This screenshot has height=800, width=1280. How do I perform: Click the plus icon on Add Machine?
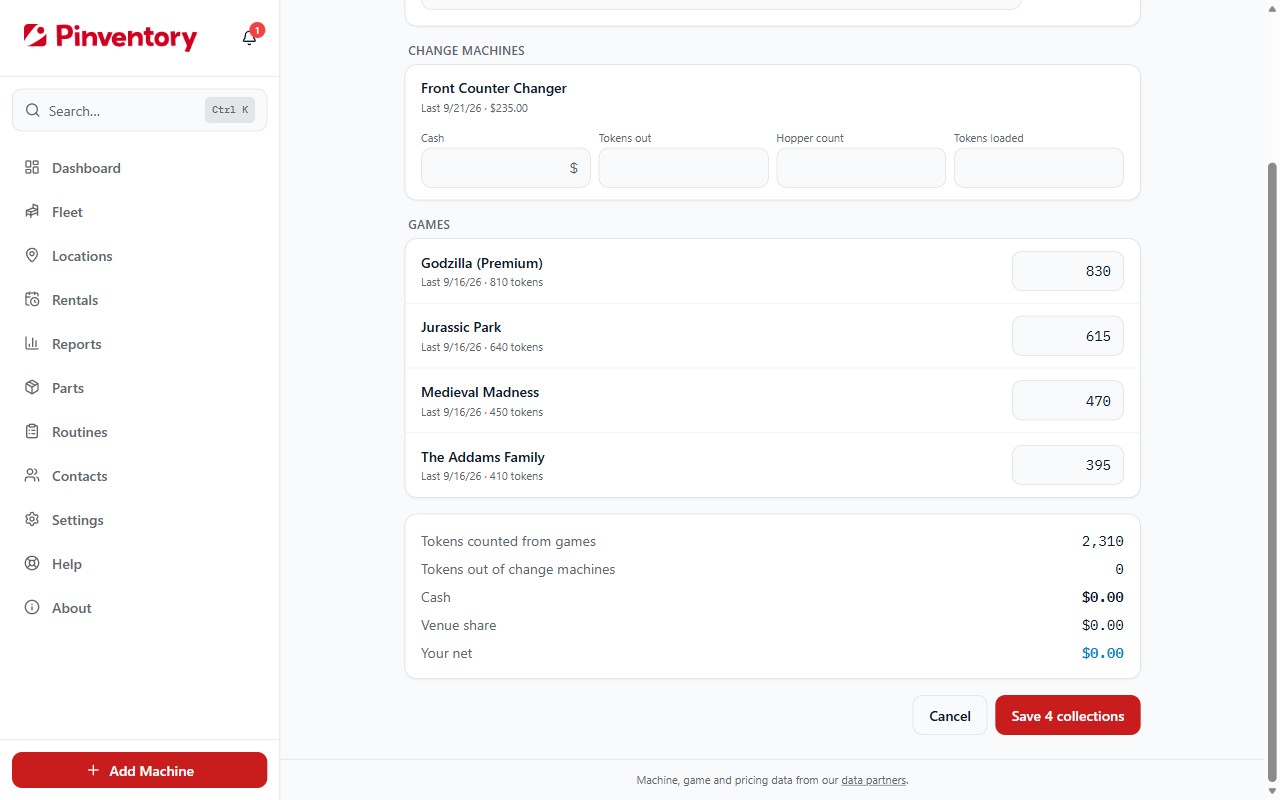pos(93,771)
